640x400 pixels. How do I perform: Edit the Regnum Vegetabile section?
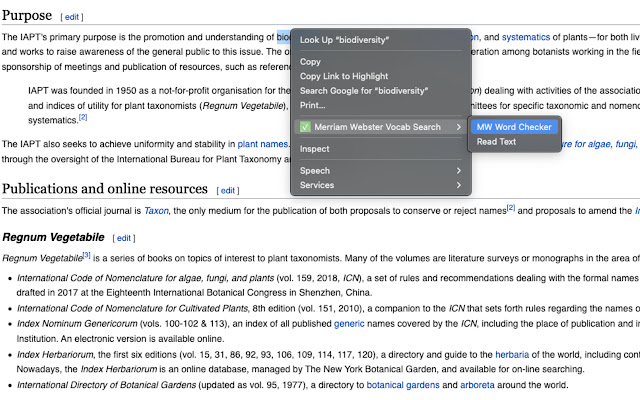coord(124,238)
